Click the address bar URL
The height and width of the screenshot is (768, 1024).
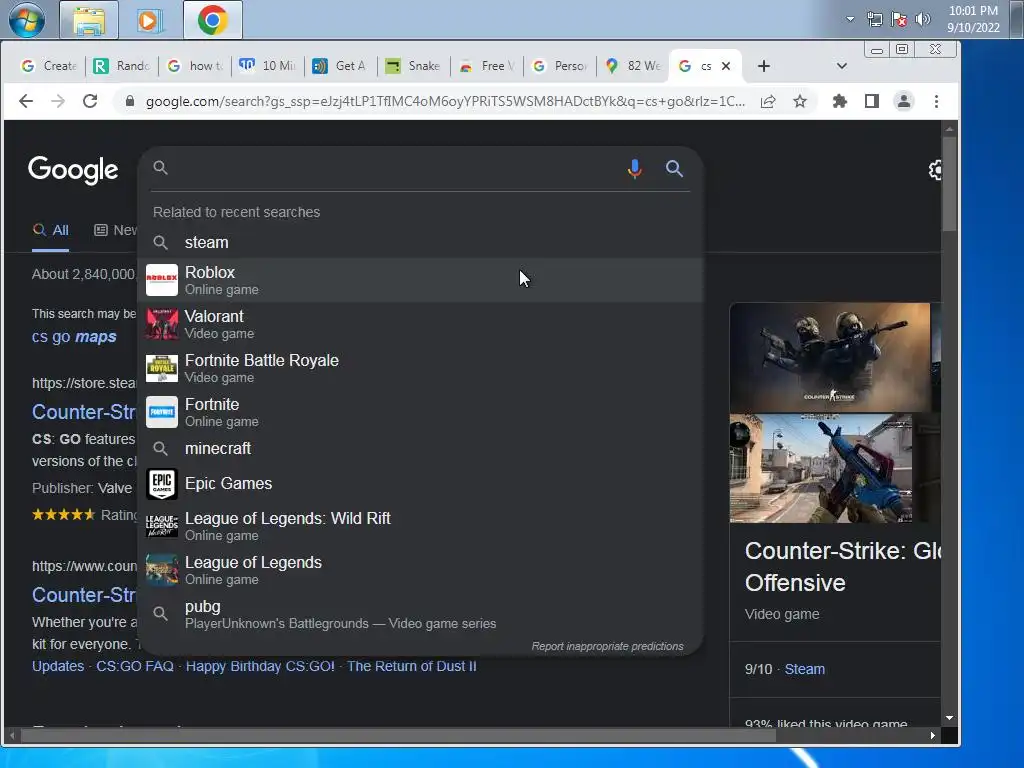pos(445,101)
